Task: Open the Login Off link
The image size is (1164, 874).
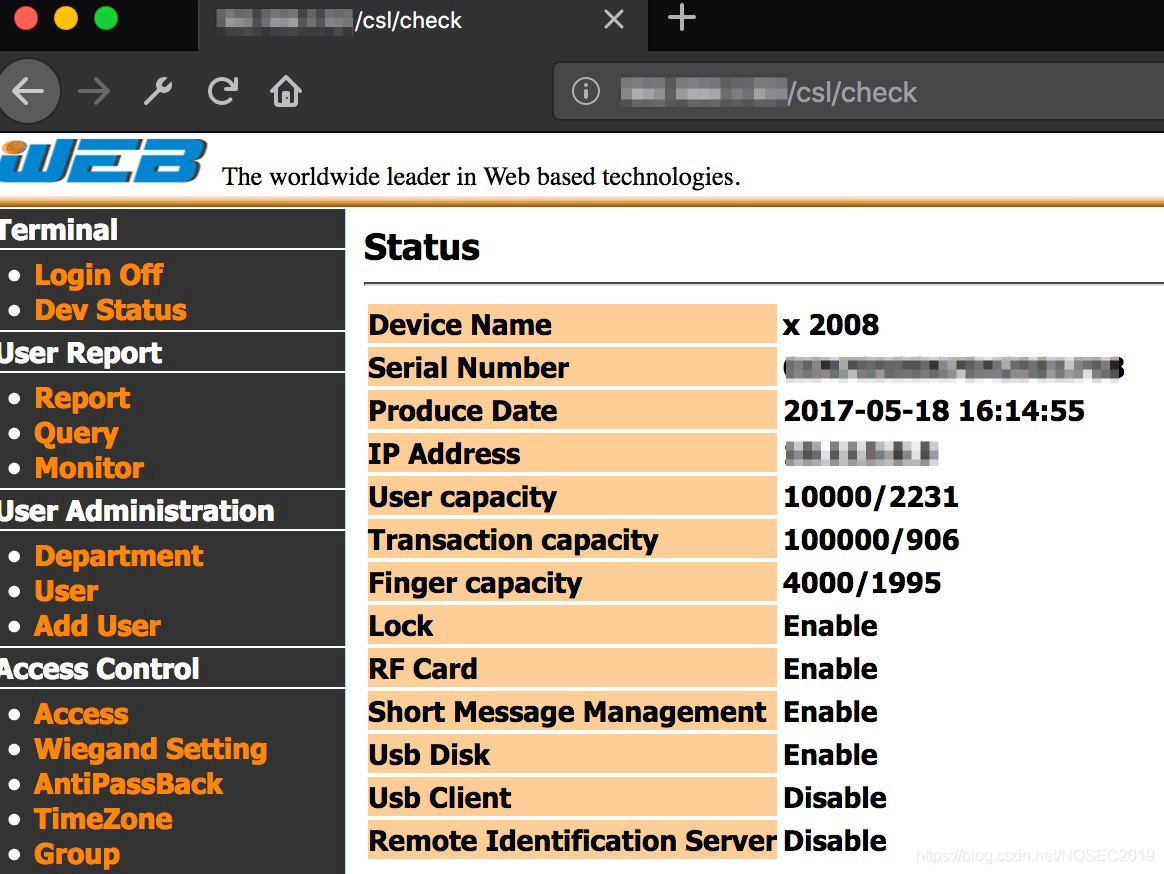Action: pyautogui.click(x=99, y=275)
